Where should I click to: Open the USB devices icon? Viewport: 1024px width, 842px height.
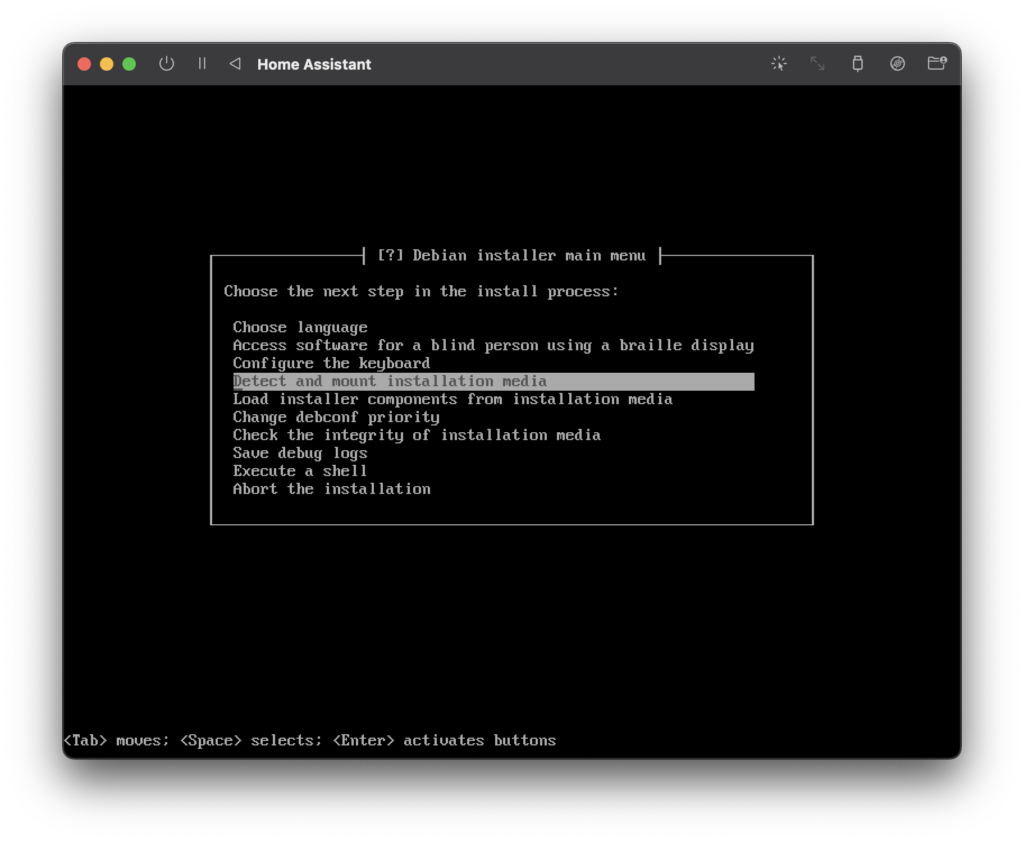[x=857, y=63]
